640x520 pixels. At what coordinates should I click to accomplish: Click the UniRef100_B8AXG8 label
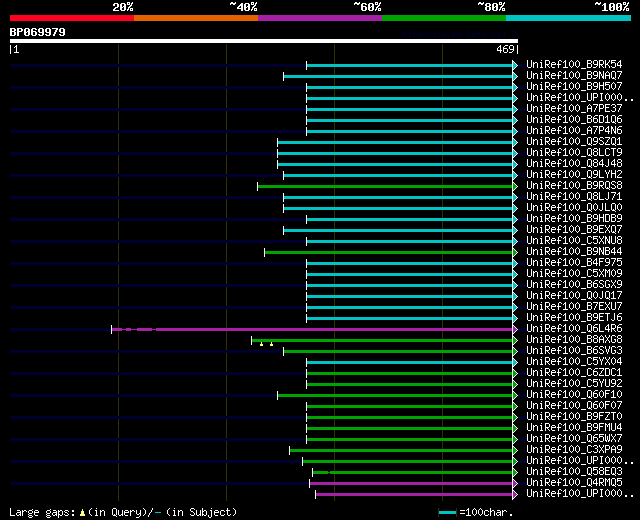[x=574, y=340]
